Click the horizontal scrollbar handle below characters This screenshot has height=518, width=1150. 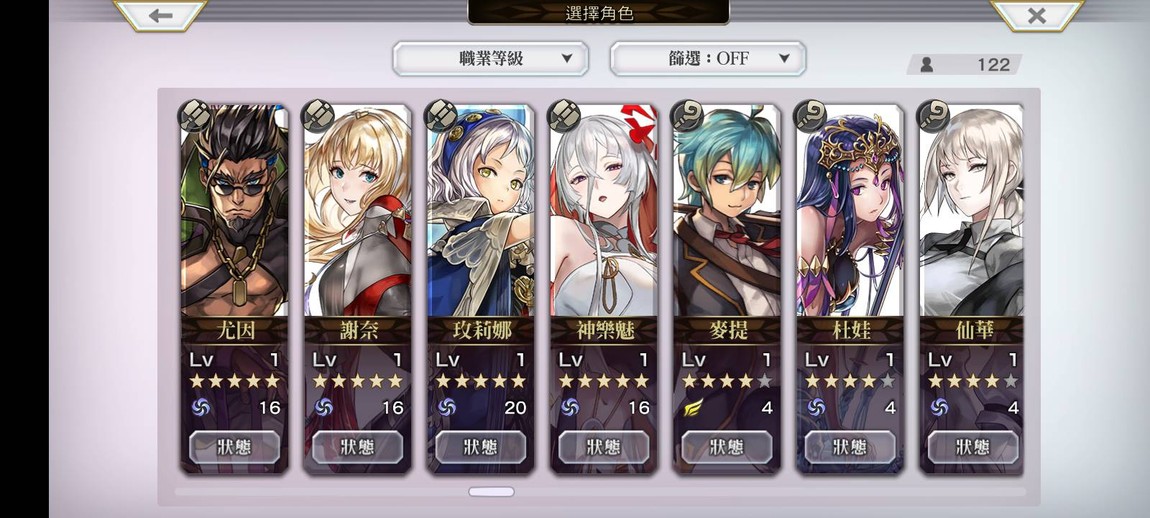491,492
